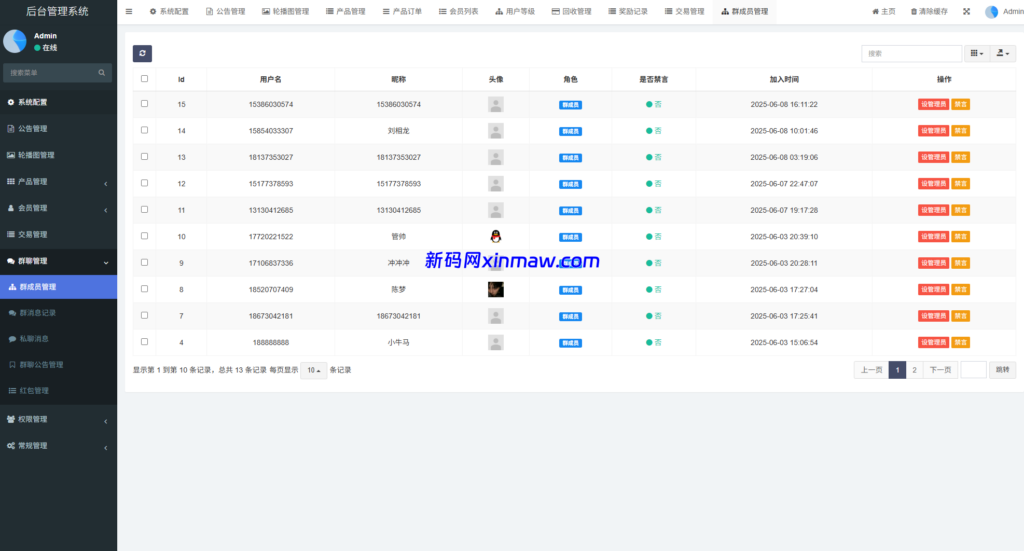The image size is (1024, 551).
Task: Switch to the 用户等级 top tab
Action: click(x=515, y=12)
